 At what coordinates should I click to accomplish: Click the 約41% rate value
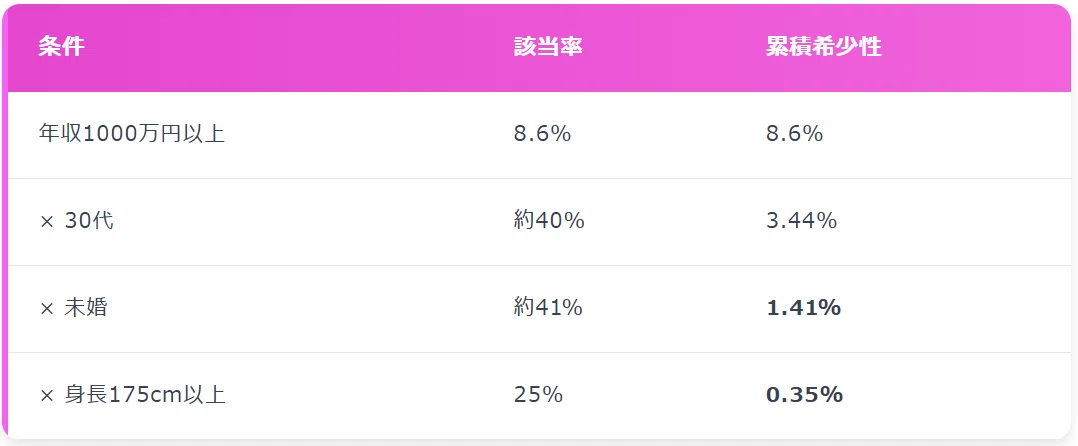click(548, 308)
